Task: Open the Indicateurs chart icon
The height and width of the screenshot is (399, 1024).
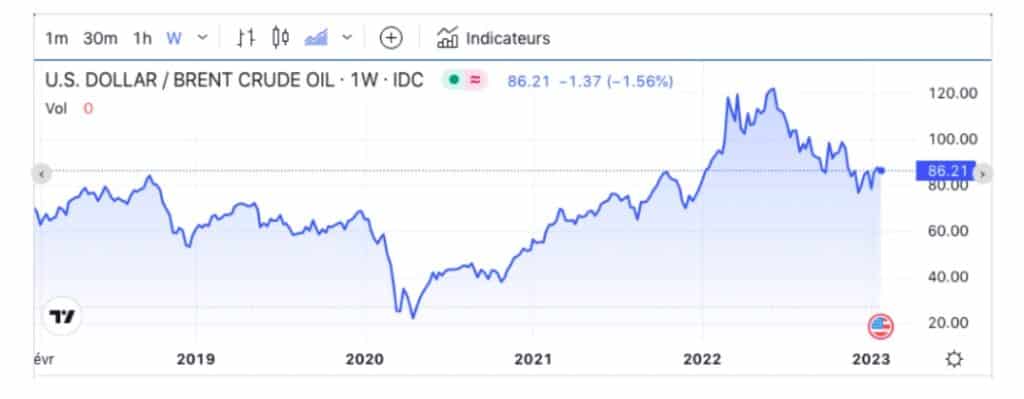Action: [447, 38]
